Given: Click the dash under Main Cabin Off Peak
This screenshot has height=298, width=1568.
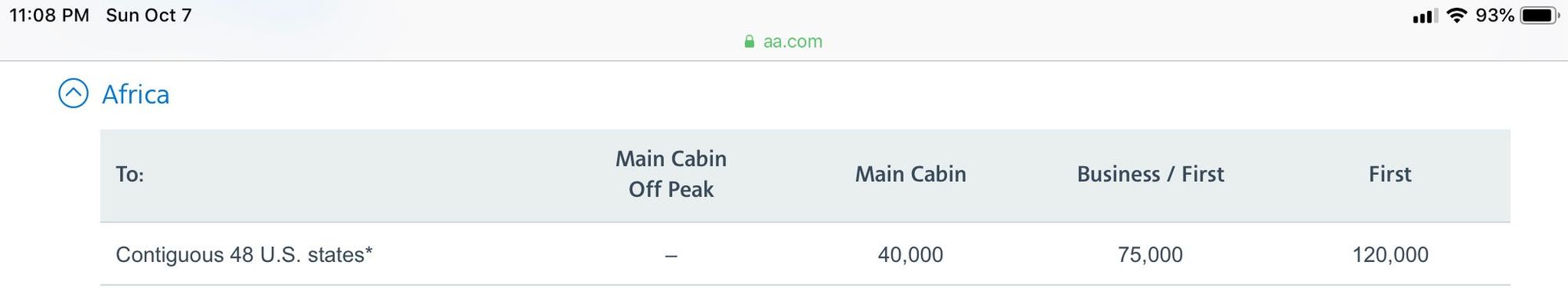Looking at the screenshot, I should pos(671,256).
